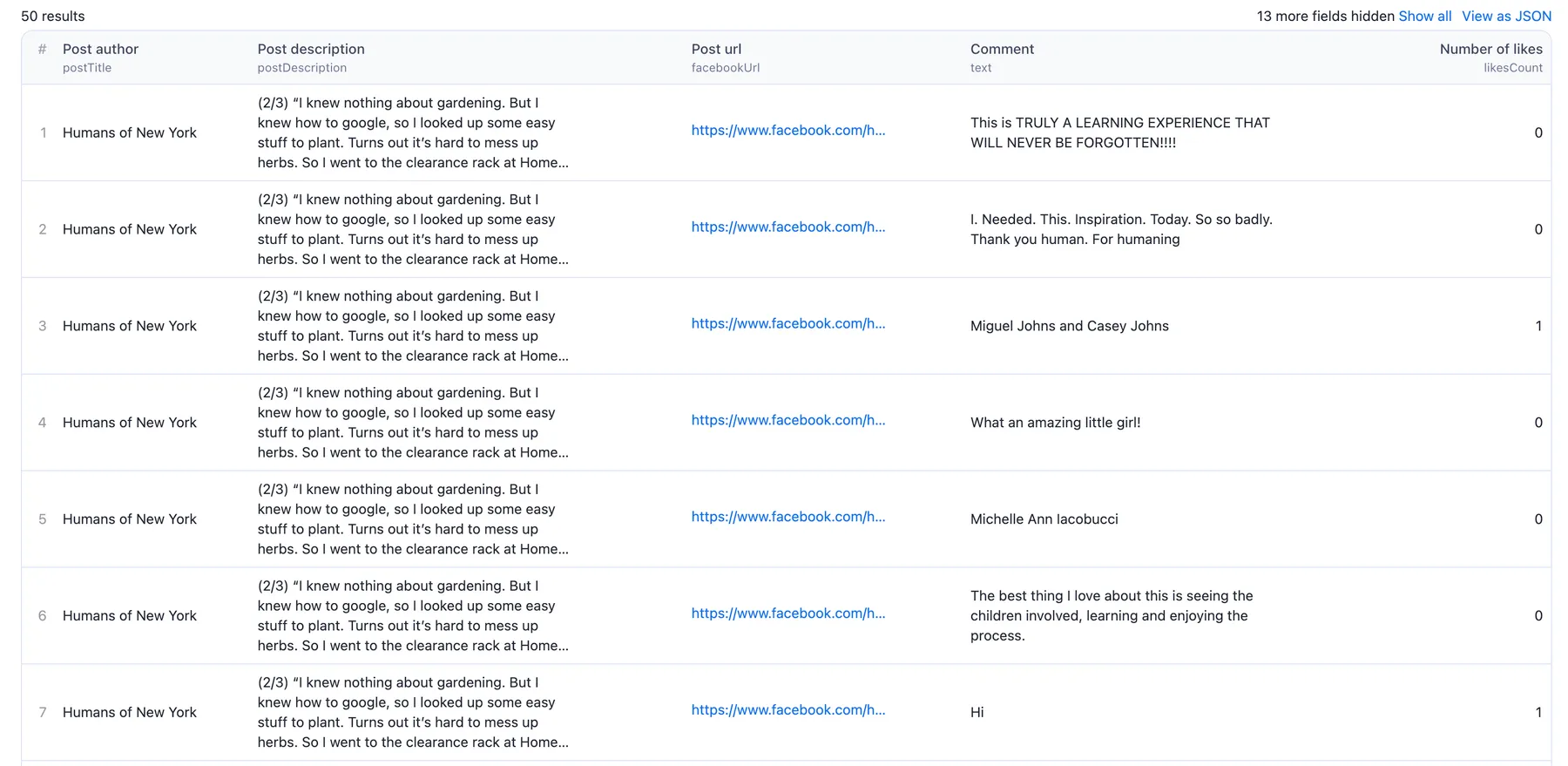
Task: Open the Facebook URL in row 7
Action: point(787,711)
